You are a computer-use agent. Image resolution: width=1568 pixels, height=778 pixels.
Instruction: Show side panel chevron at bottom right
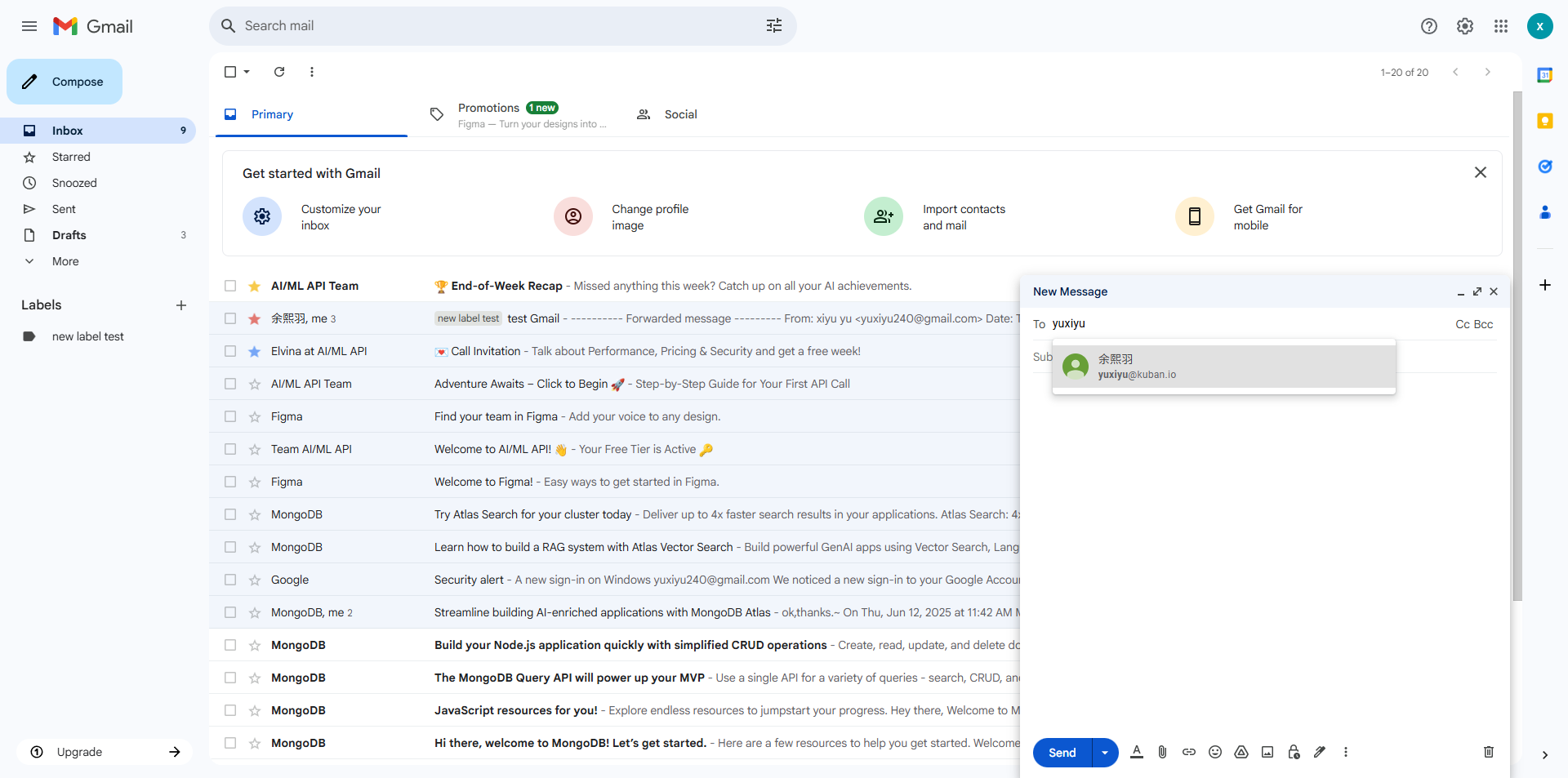tap(1545, 755)
